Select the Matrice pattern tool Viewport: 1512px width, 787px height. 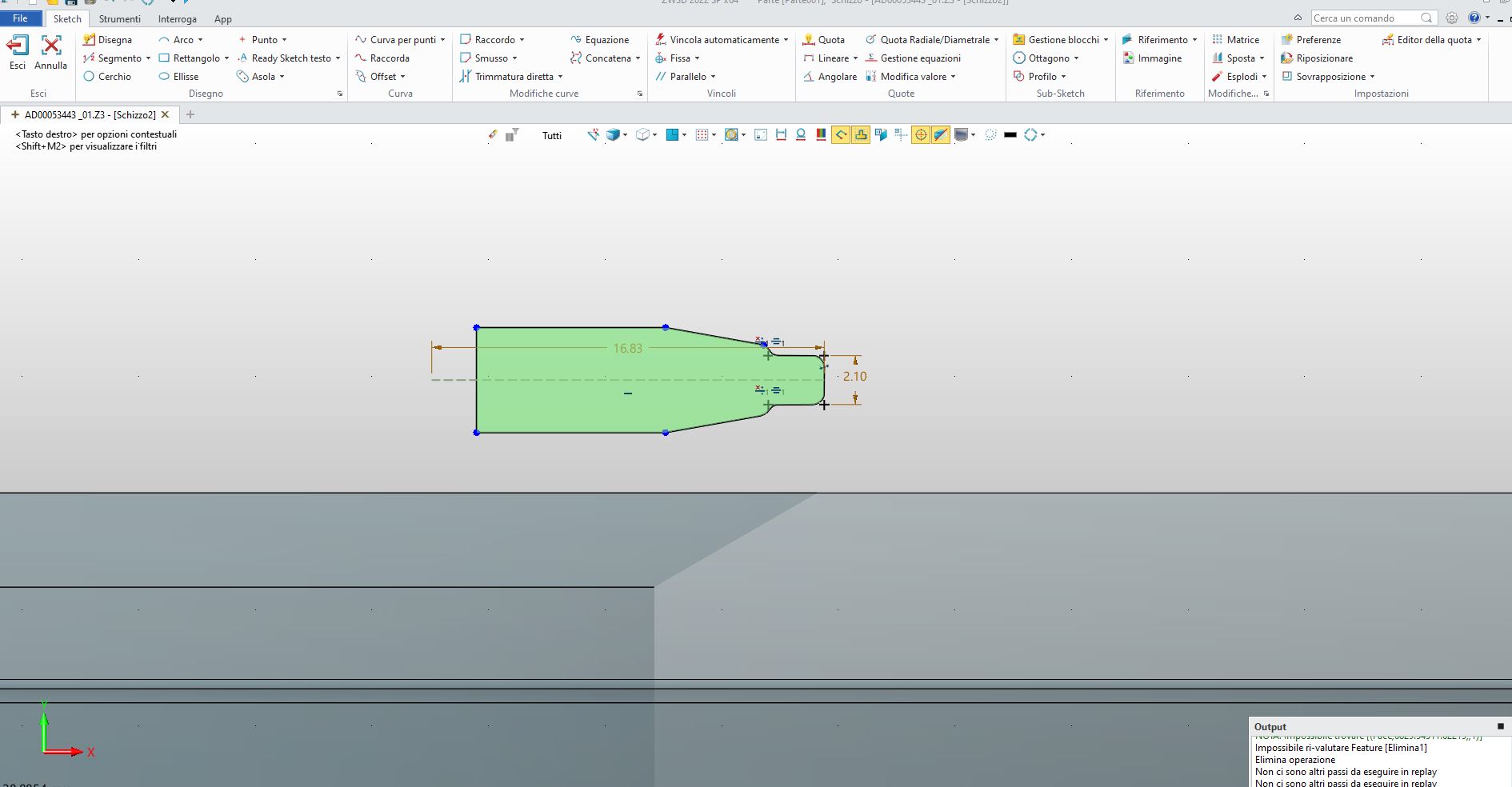pos(1235,39)
